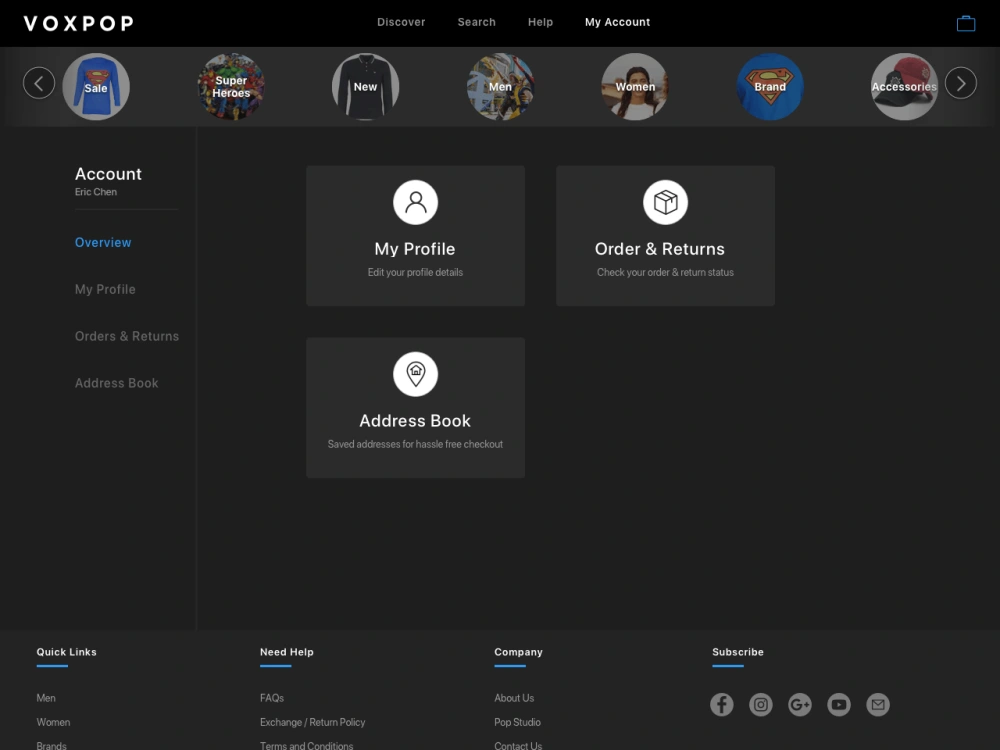Click the Account sidebar heading

click(108, 174)
